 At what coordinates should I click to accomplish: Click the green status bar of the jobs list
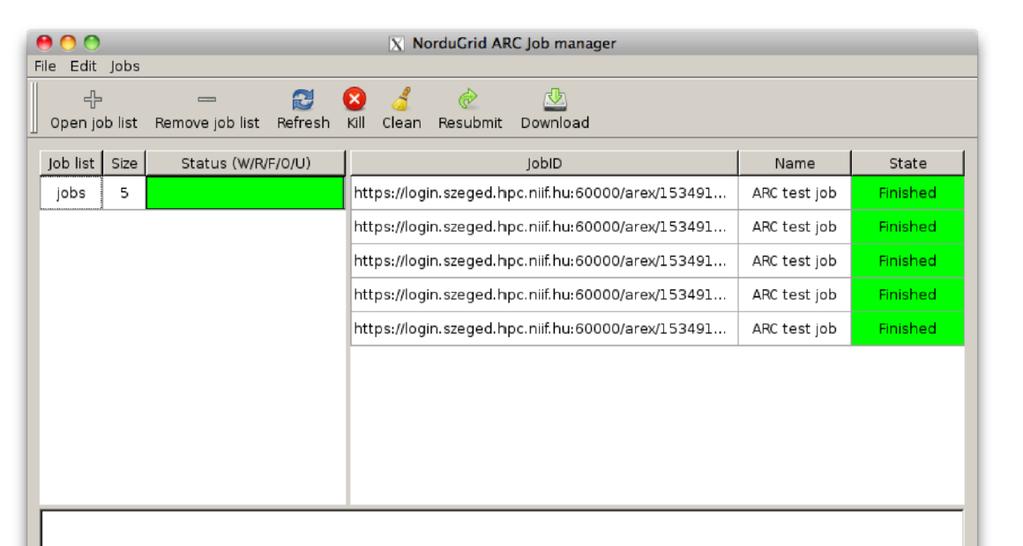click(x=245, y=193)
